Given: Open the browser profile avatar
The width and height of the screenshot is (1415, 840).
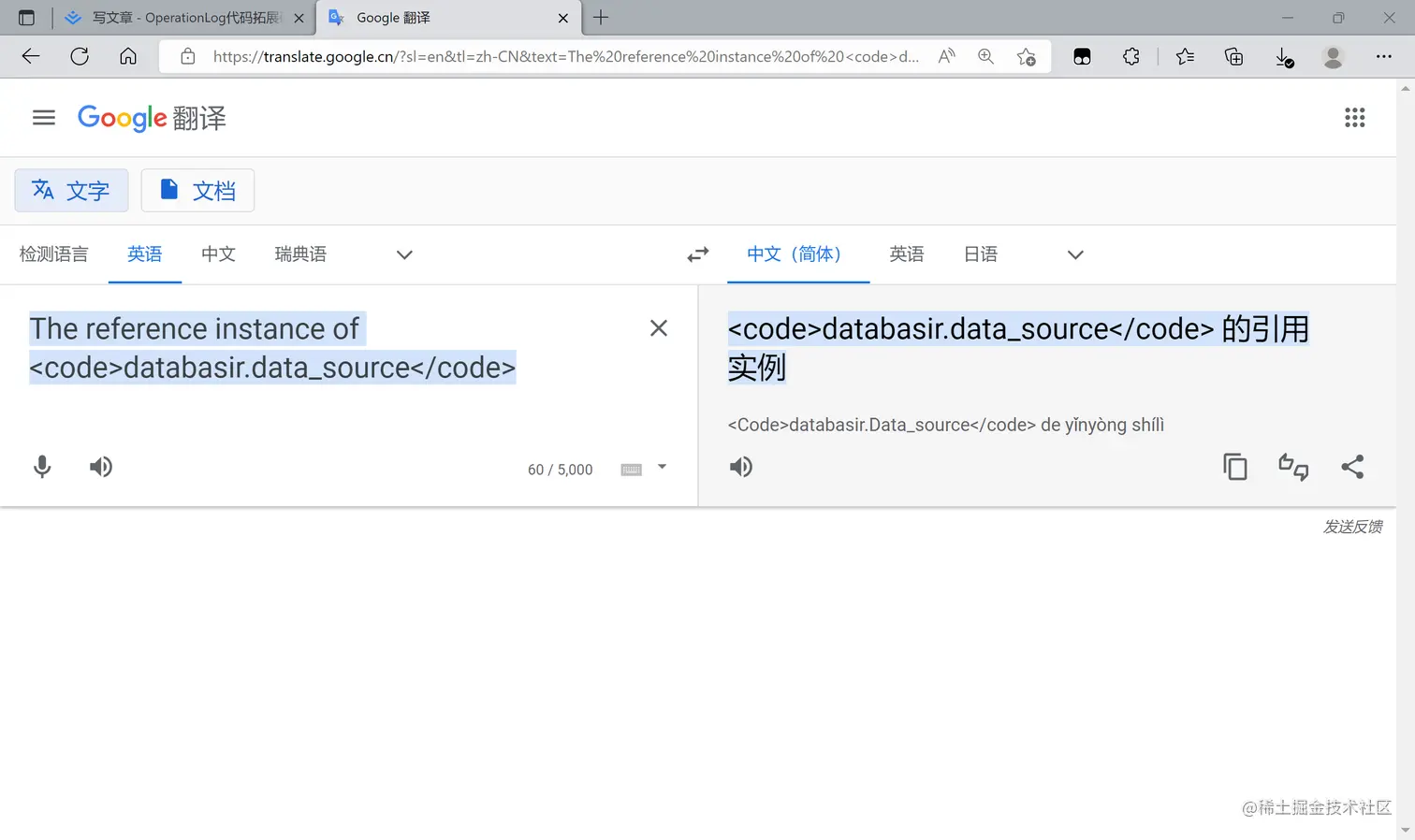Looking at the screenshot, I should point(1333,57).
